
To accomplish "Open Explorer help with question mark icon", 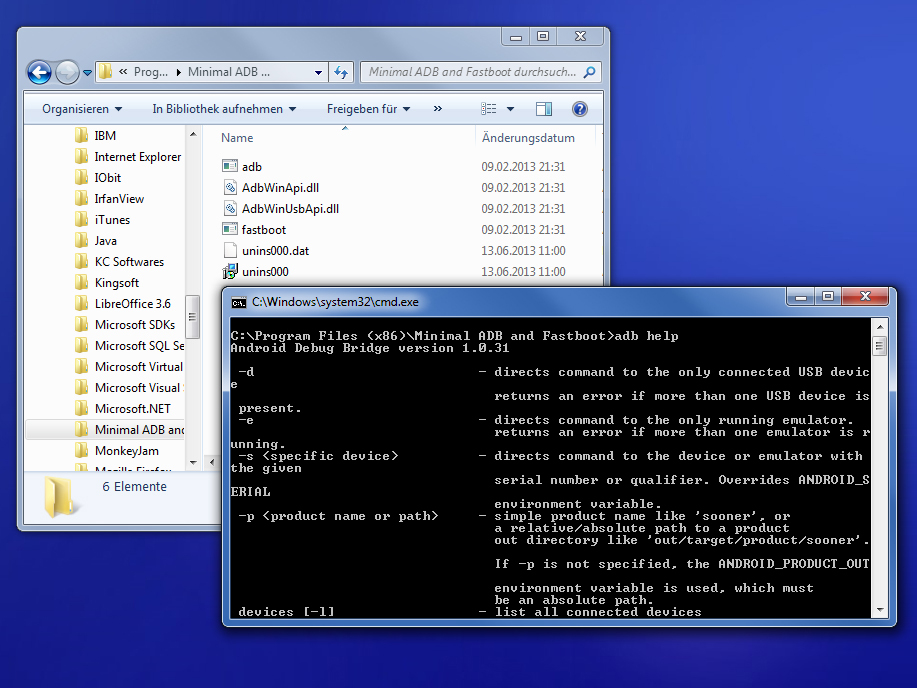I will pos(579,109).
